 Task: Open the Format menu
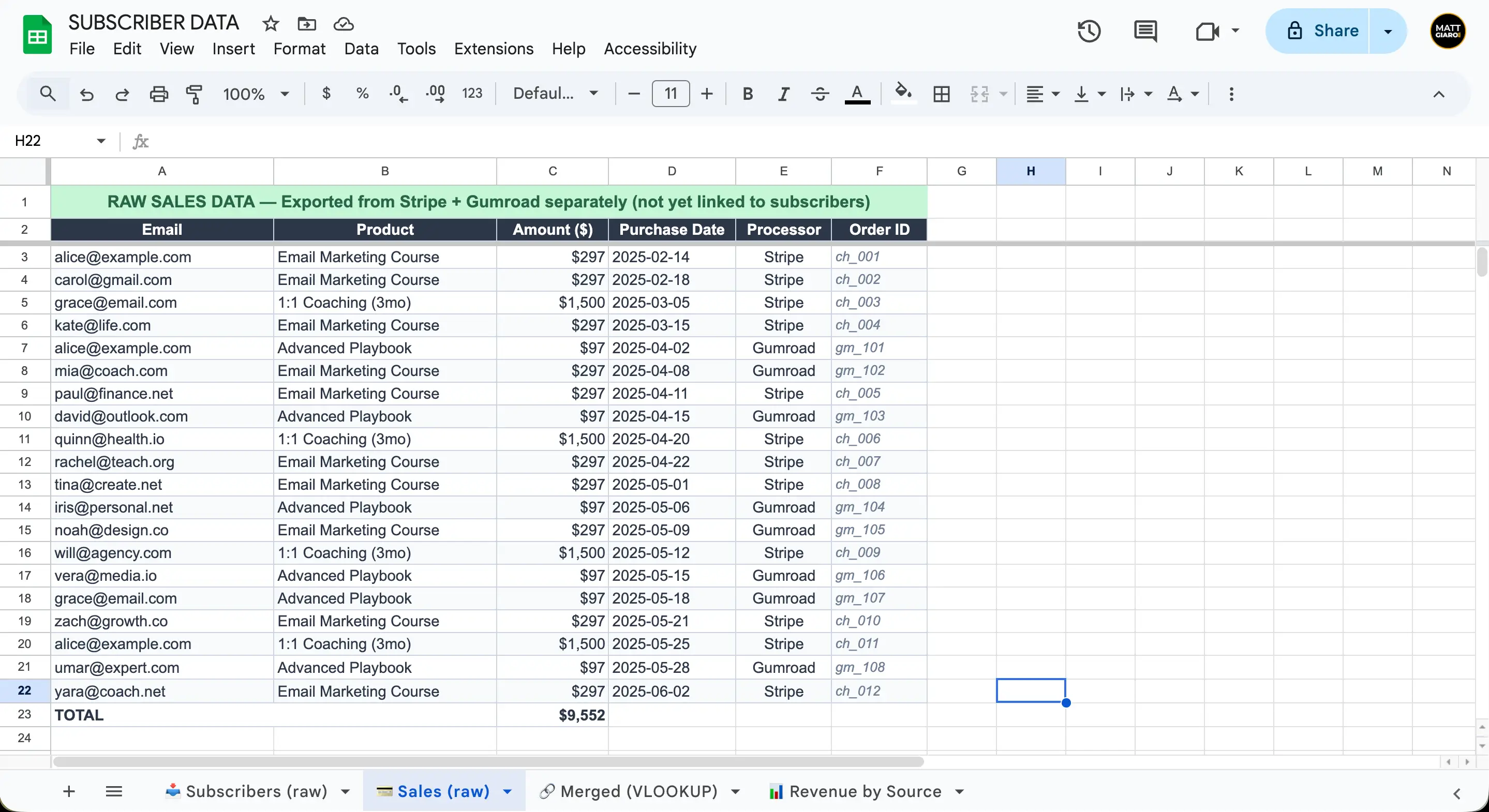tap(299, 49)
